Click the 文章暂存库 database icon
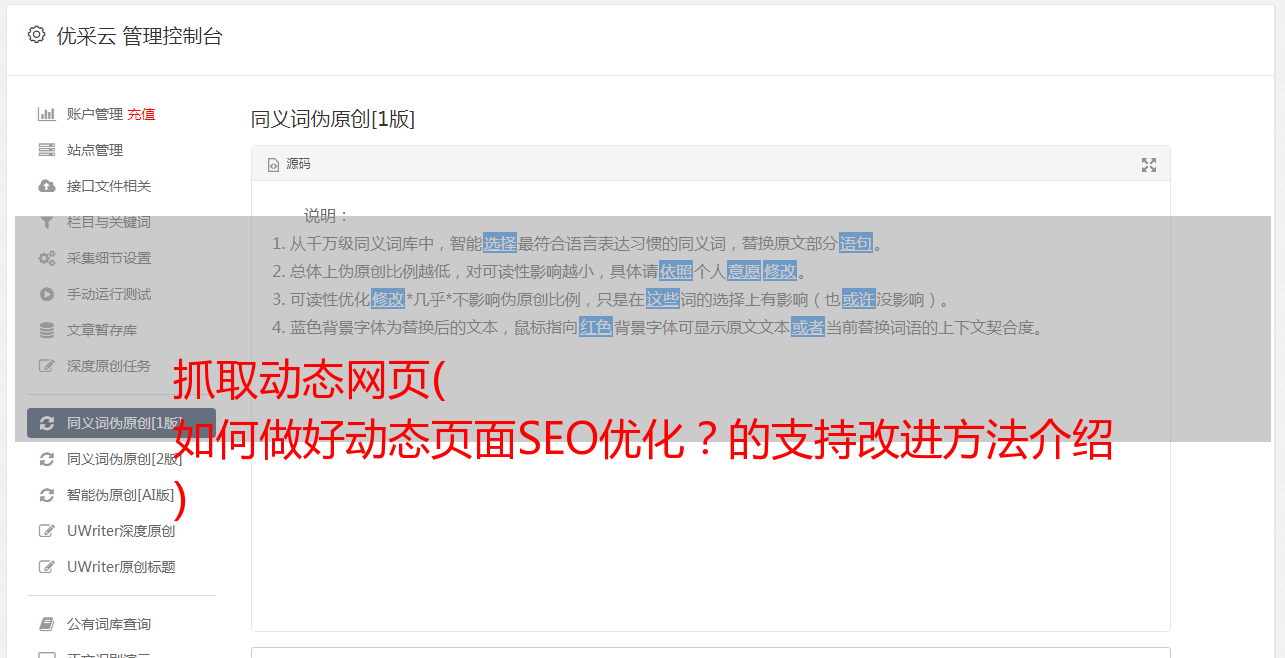Viewport: 1285px width, 658px height. click(46, 330)
